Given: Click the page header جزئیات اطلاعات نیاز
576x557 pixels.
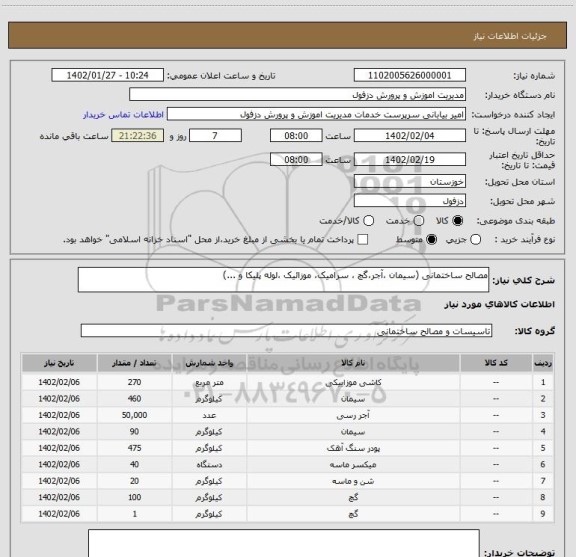Looking at the screenshot, I should point(510,36).
